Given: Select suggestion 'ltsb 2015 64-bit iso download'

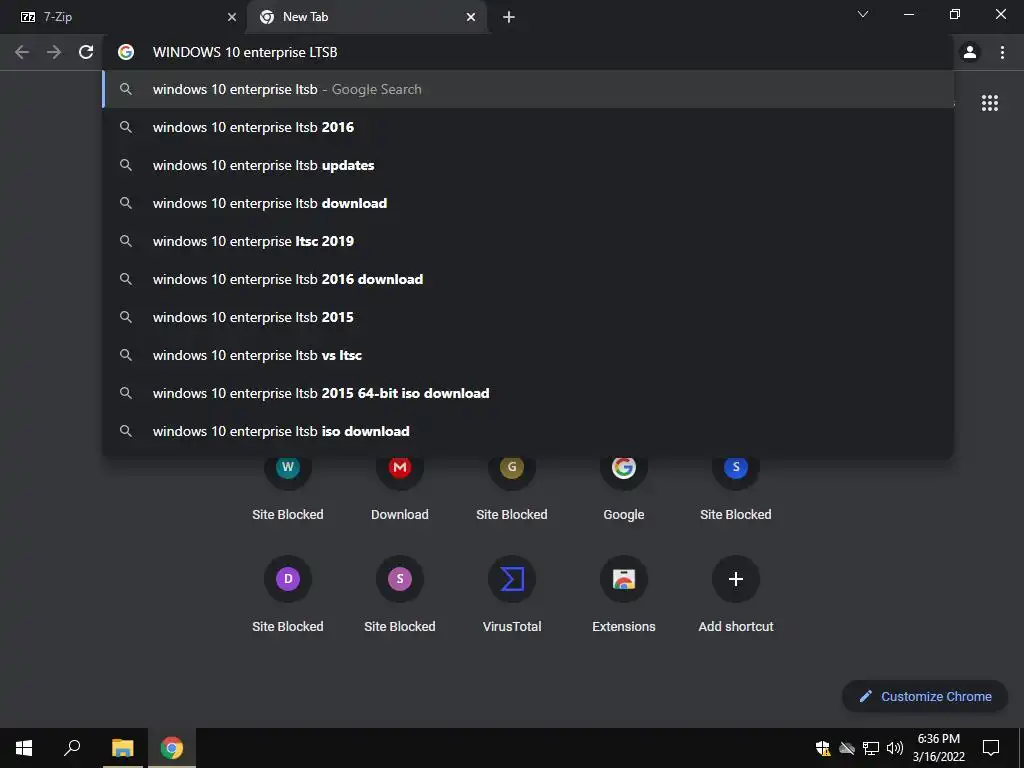Looking at the screenshot, I should point(528,392).
